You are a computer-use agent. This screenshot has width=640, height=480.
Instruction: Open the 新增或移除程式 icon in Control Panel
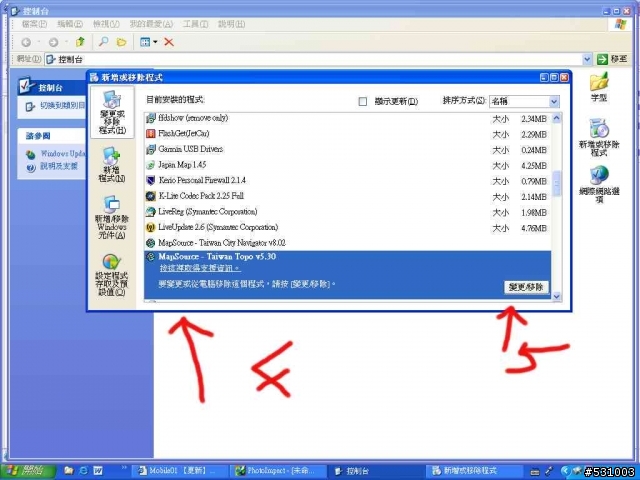599,137
